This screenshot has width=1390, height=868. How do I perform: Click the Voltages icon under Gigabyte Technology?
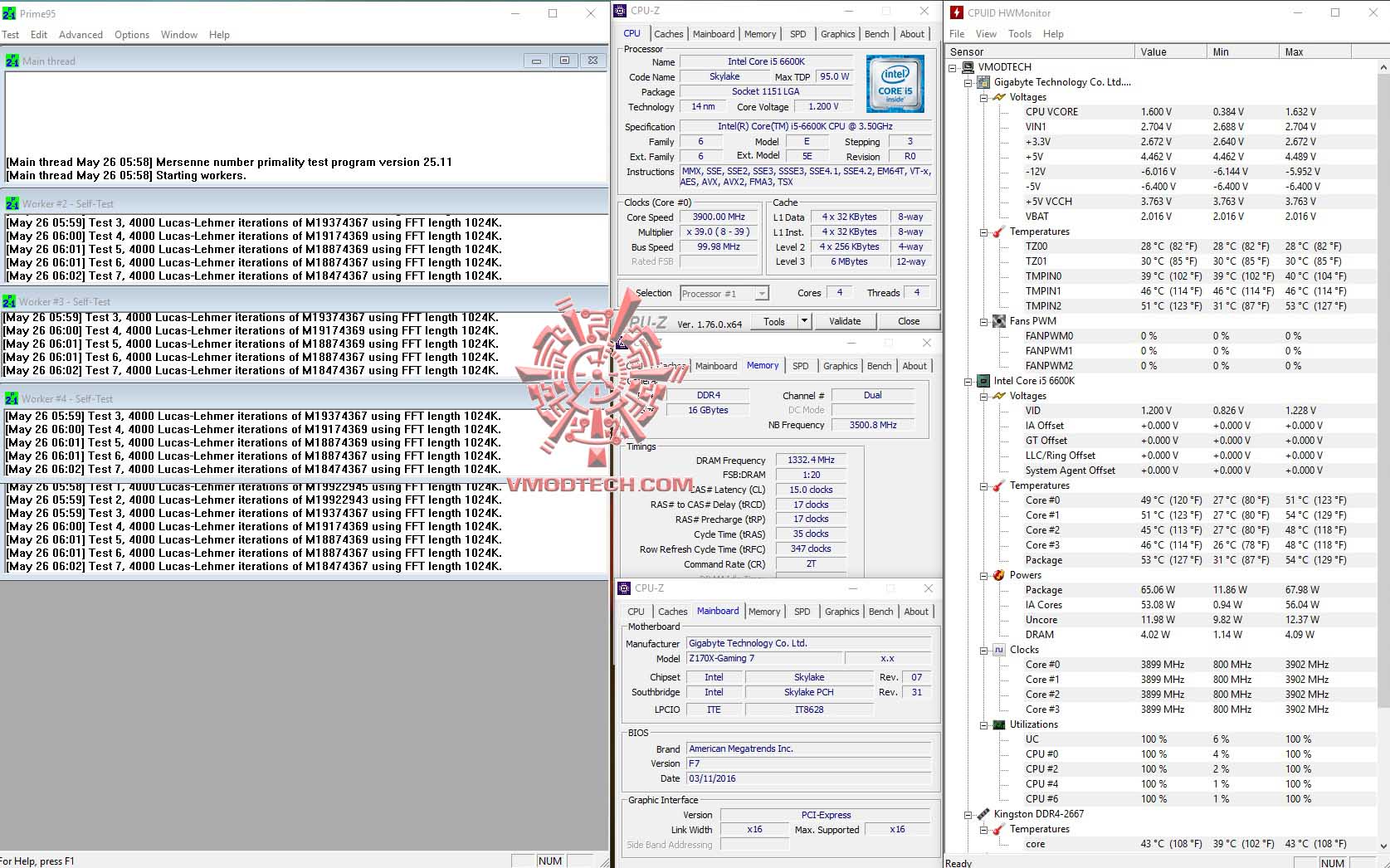click(999, 97)
